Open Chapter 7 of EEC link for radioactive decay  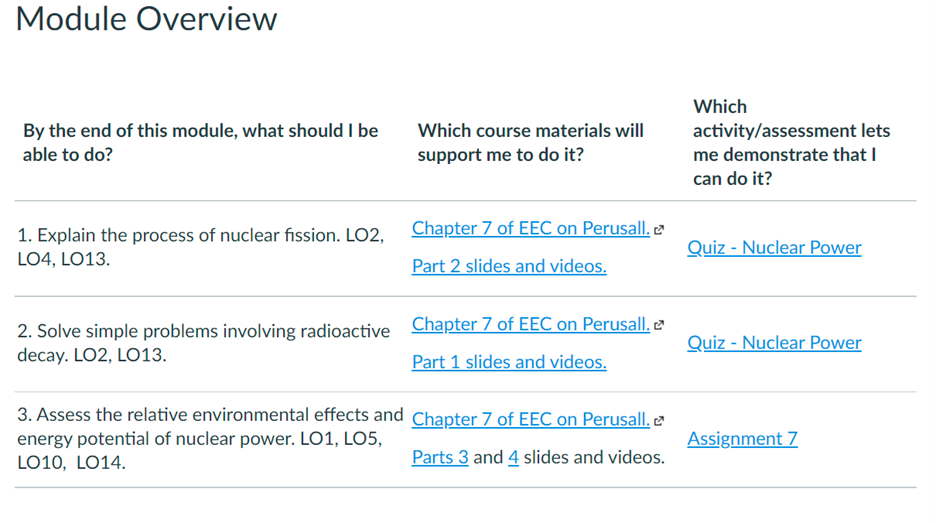click(x=530, y=324)
